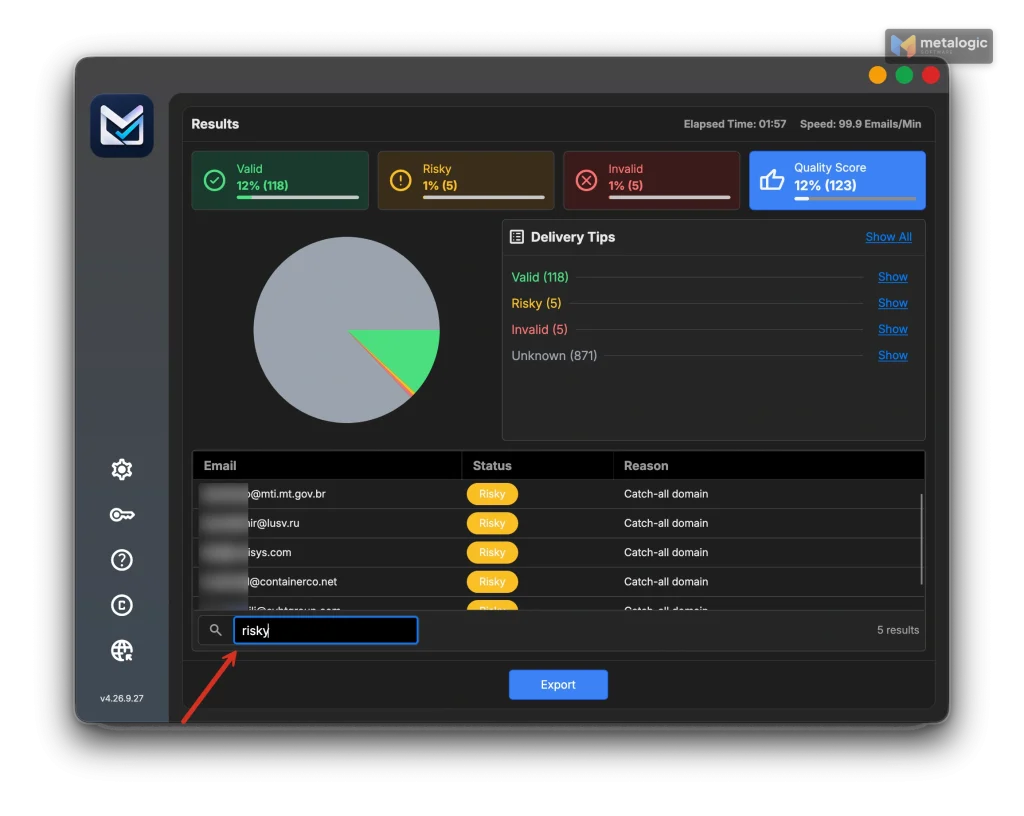The height and width of the screenshot is (816, 1024).
Task: Click the Invalid cross circle icon
Action: click(586, 180)
